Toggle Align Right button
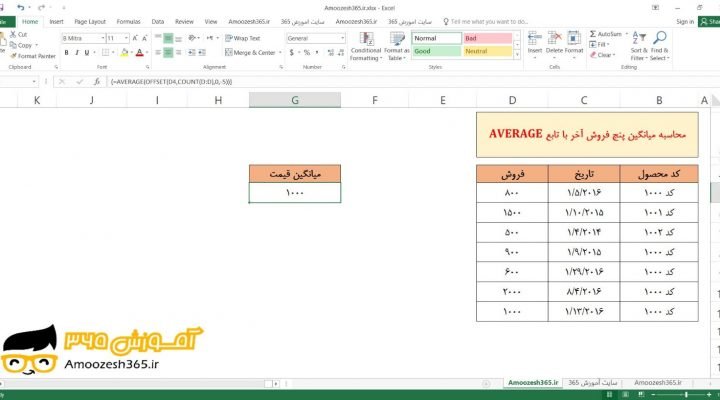The image size is (720, 400). [x=179, y=53]
